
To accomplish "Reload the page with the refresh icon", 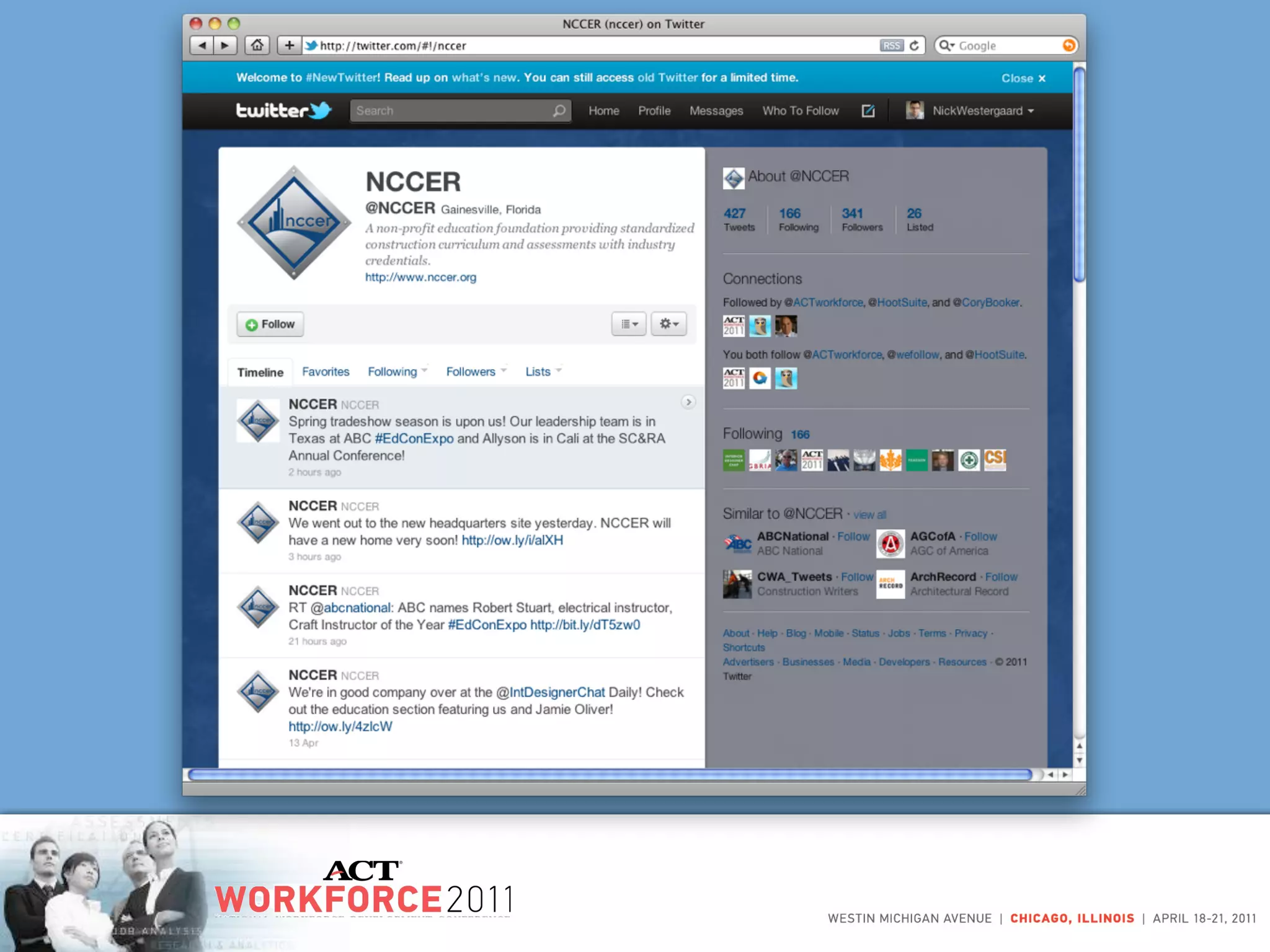I will pyautogui.click(x=914, y=45).
